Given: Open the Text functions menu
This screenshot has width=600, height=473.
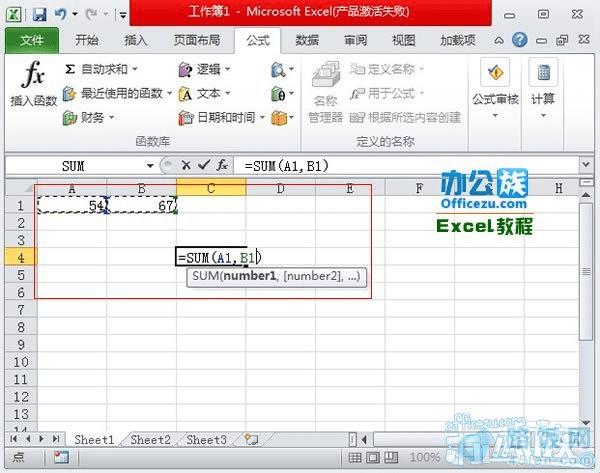Looking at the screenshot, I should click(204, 93).
